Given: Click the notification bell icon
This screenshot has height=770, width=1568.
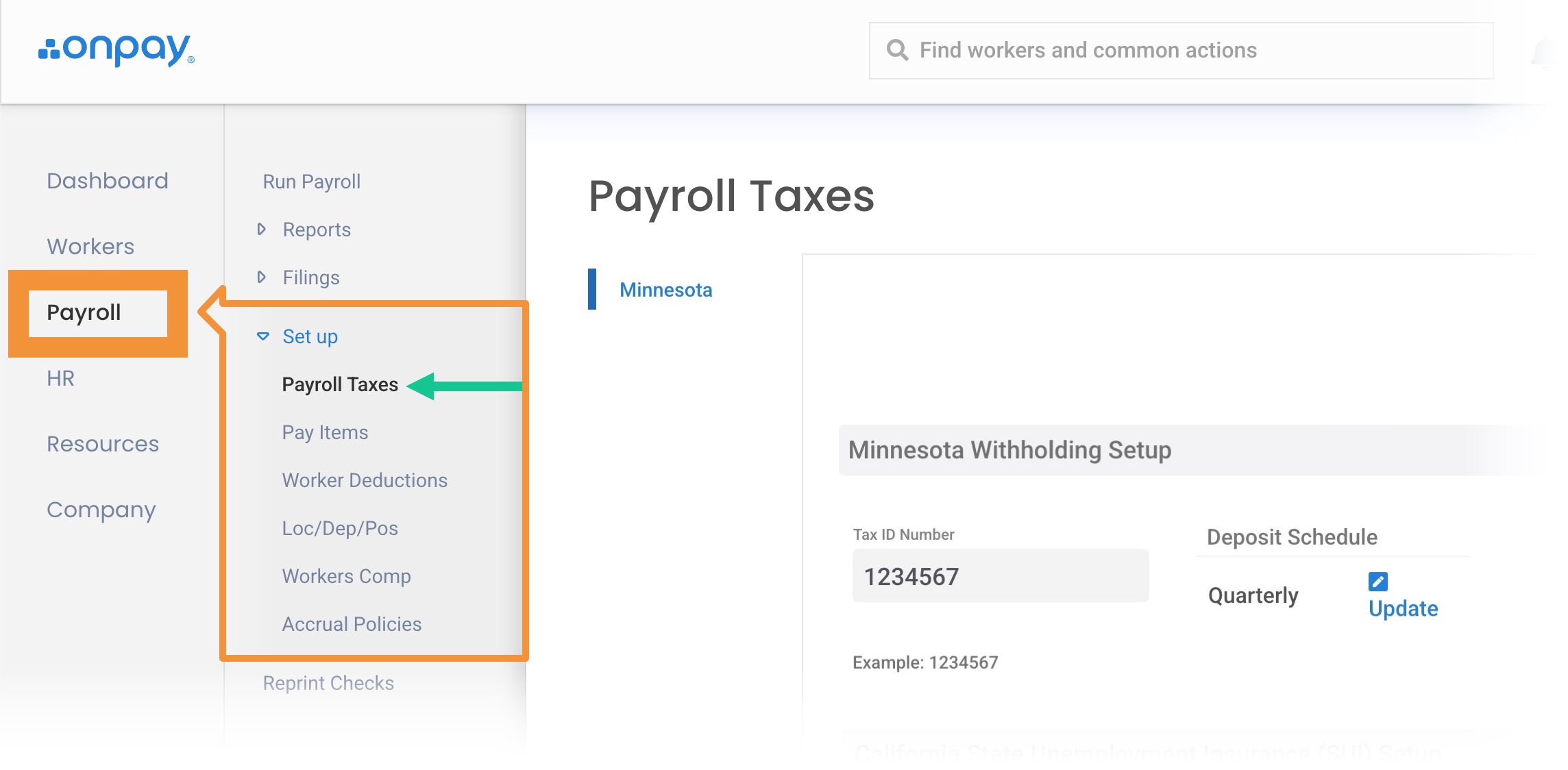Looking at the screenshot, I should pyautogui.click(x=1546, y=53).
